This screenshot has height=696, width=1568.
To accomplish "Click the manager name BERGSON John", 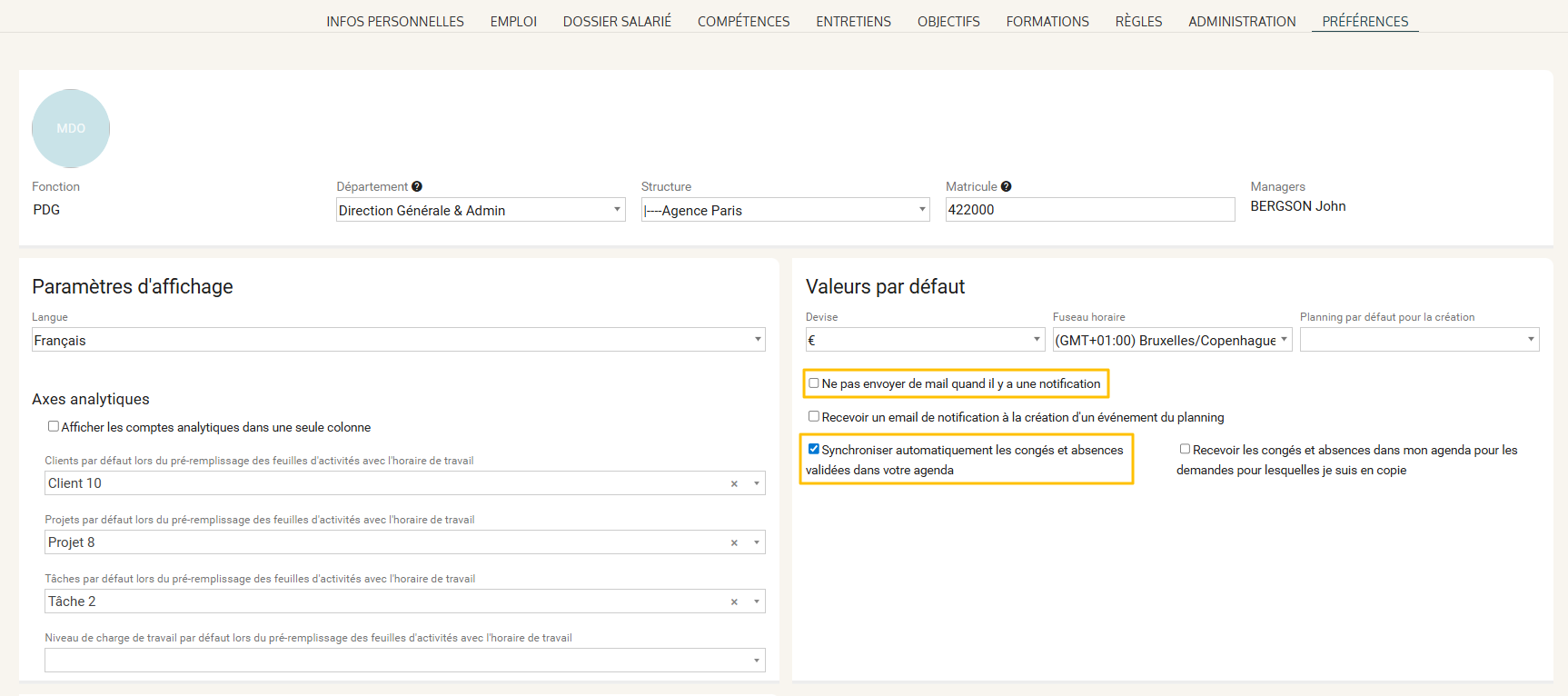I will coord(1297,206).
